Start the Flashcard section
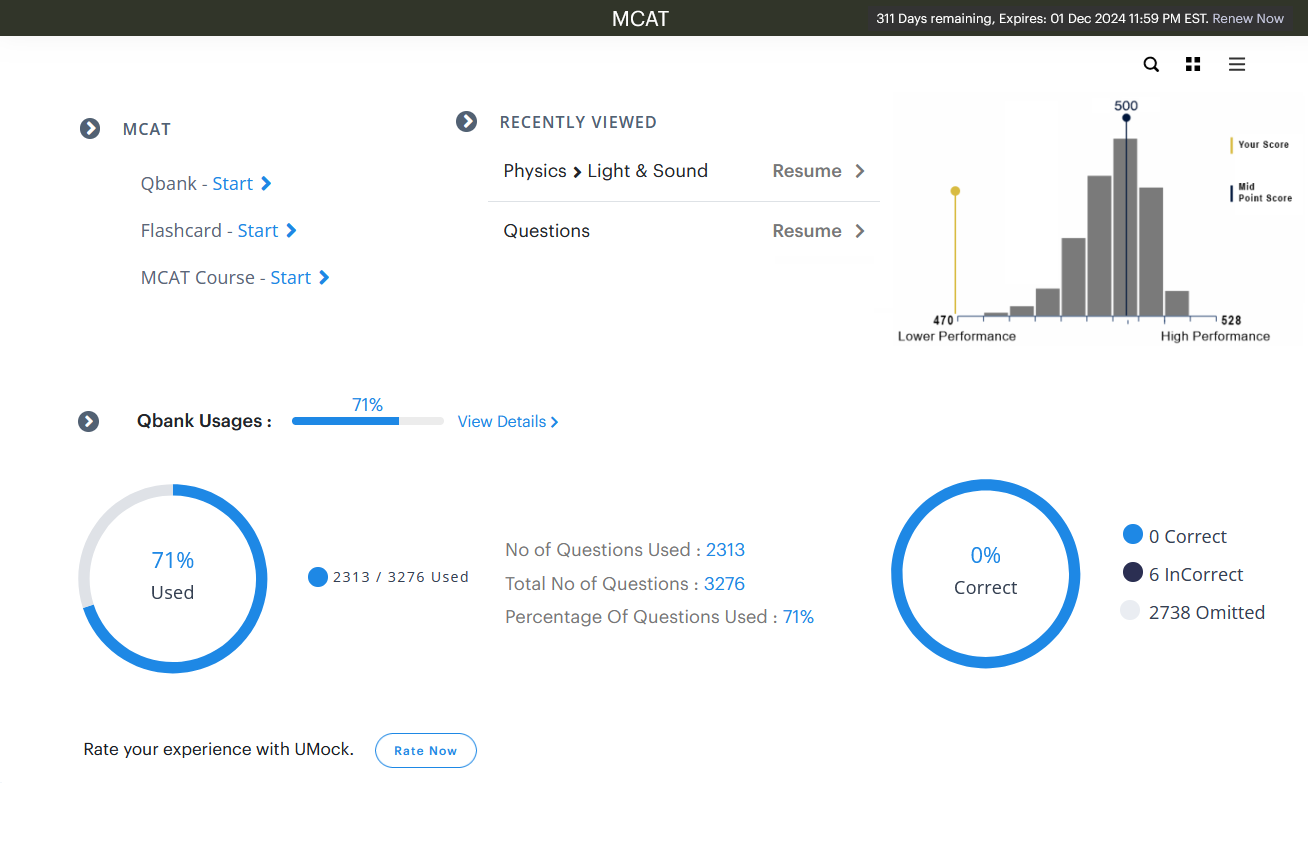The width and height of the screenshot is (1308, 858). tap(267, 230)
